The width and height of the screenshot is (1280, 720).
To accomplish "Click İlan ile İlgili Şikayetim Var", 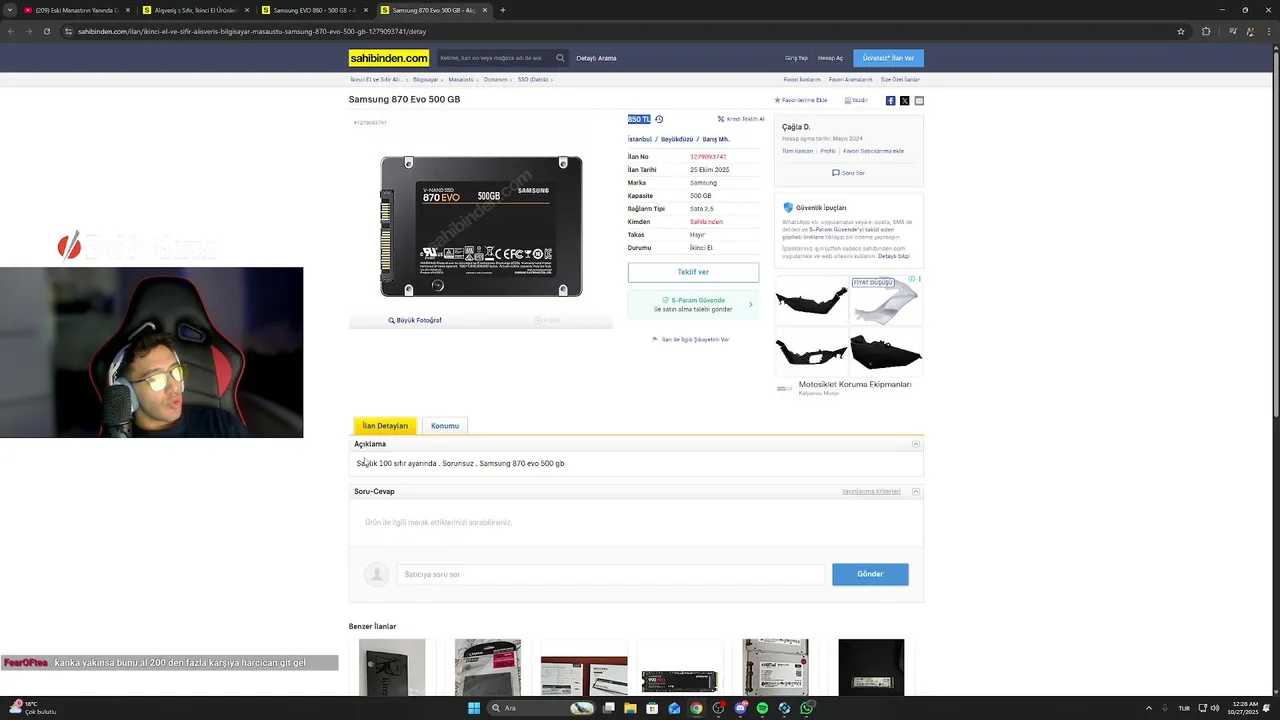I will click(x=691, y=339).
